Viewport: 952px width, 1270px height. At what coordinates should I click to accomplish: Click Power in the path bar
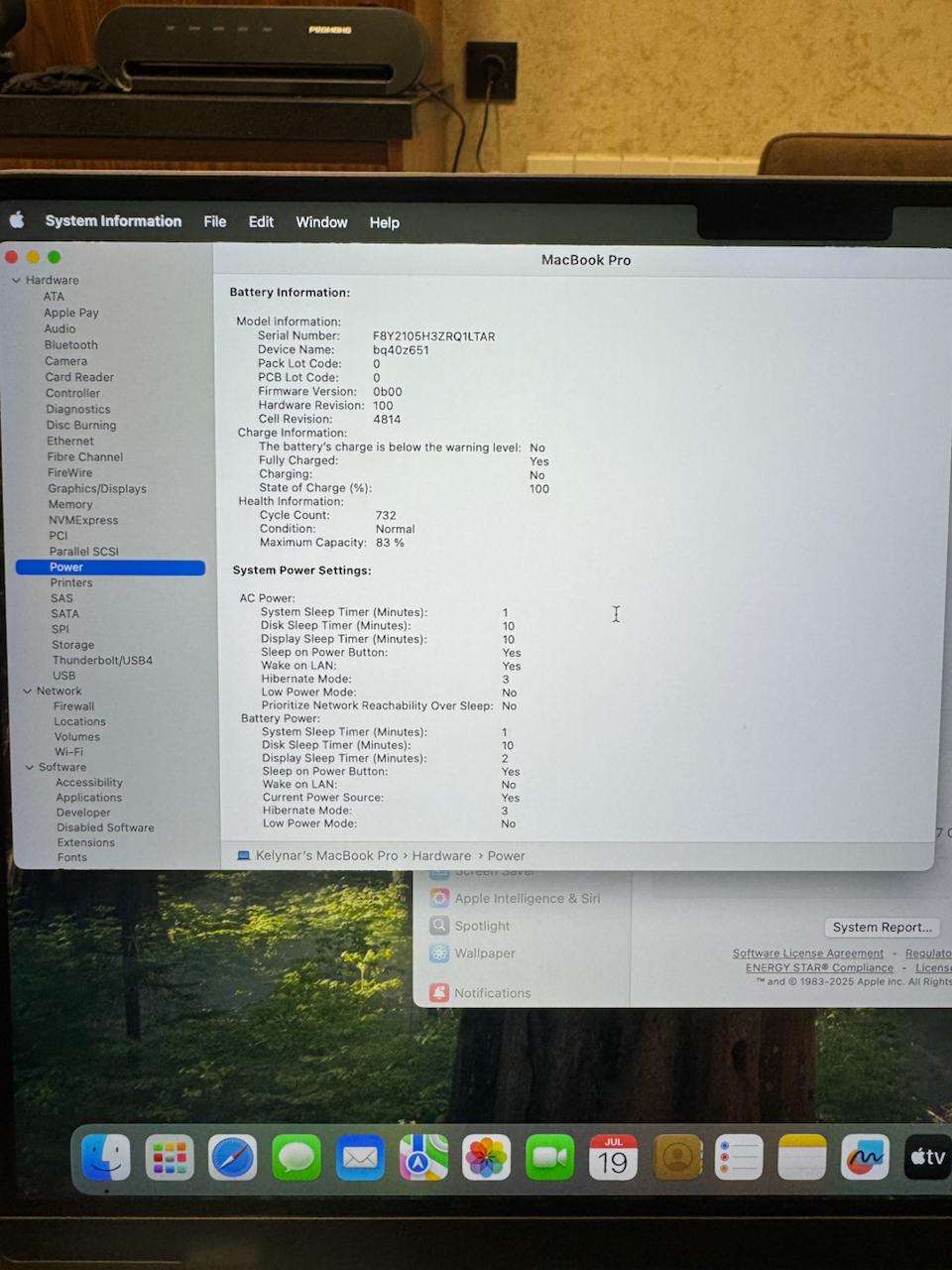pos(506,855)
